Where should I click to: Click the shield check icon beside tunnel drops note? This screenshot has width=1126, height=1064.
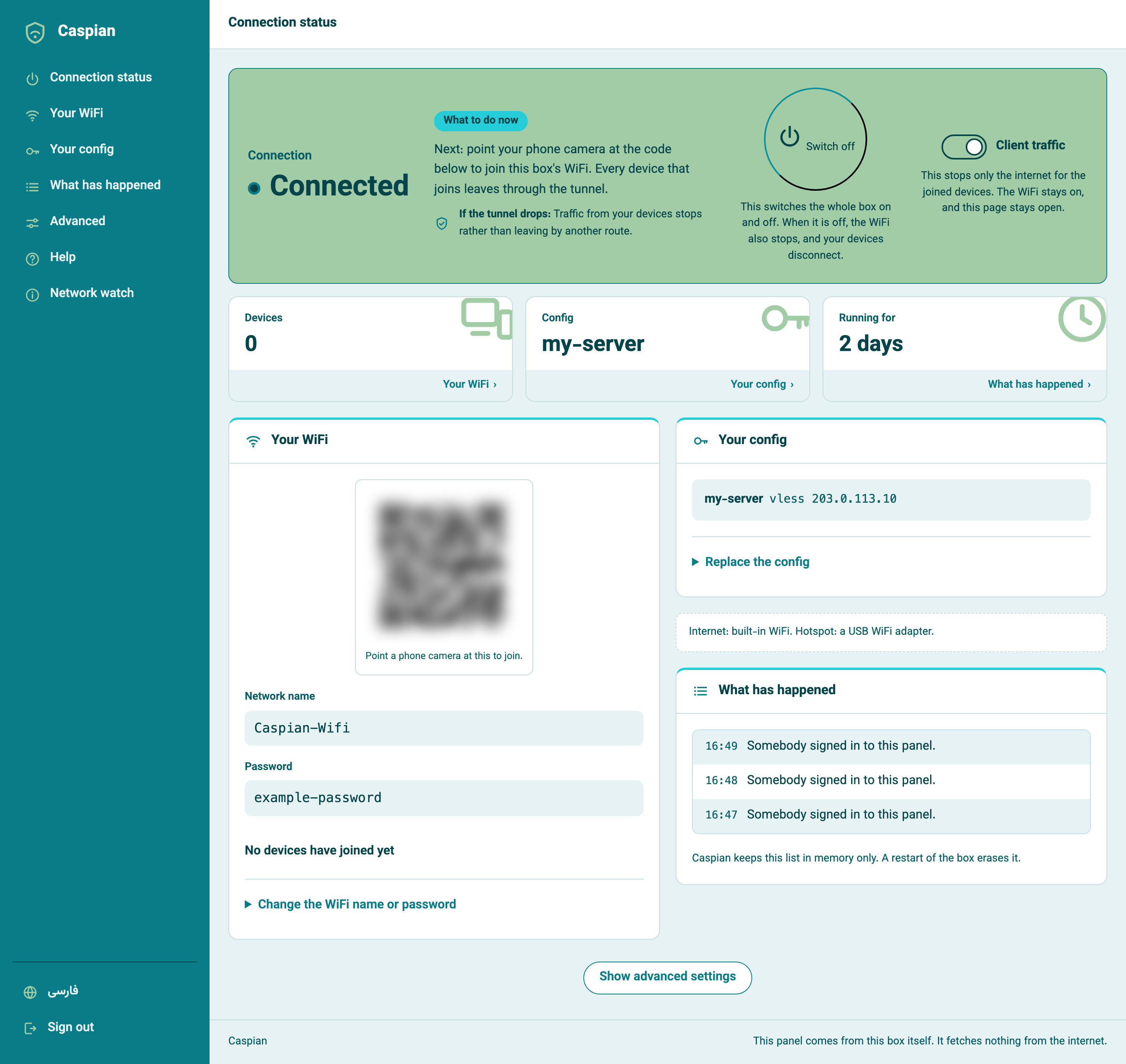(442, 224)
